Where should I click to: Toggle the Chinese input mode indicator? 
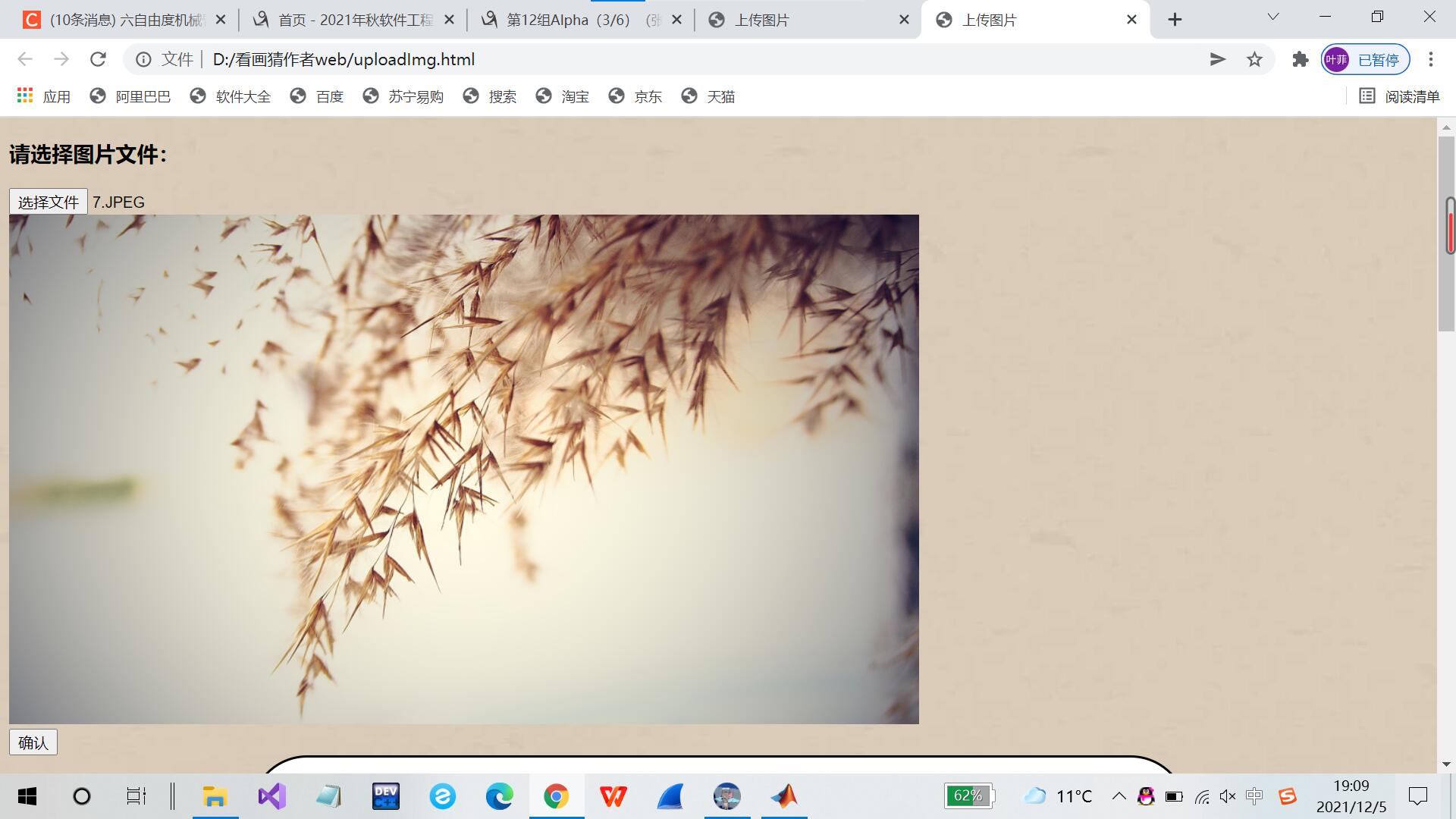[x=1254, y=795]
